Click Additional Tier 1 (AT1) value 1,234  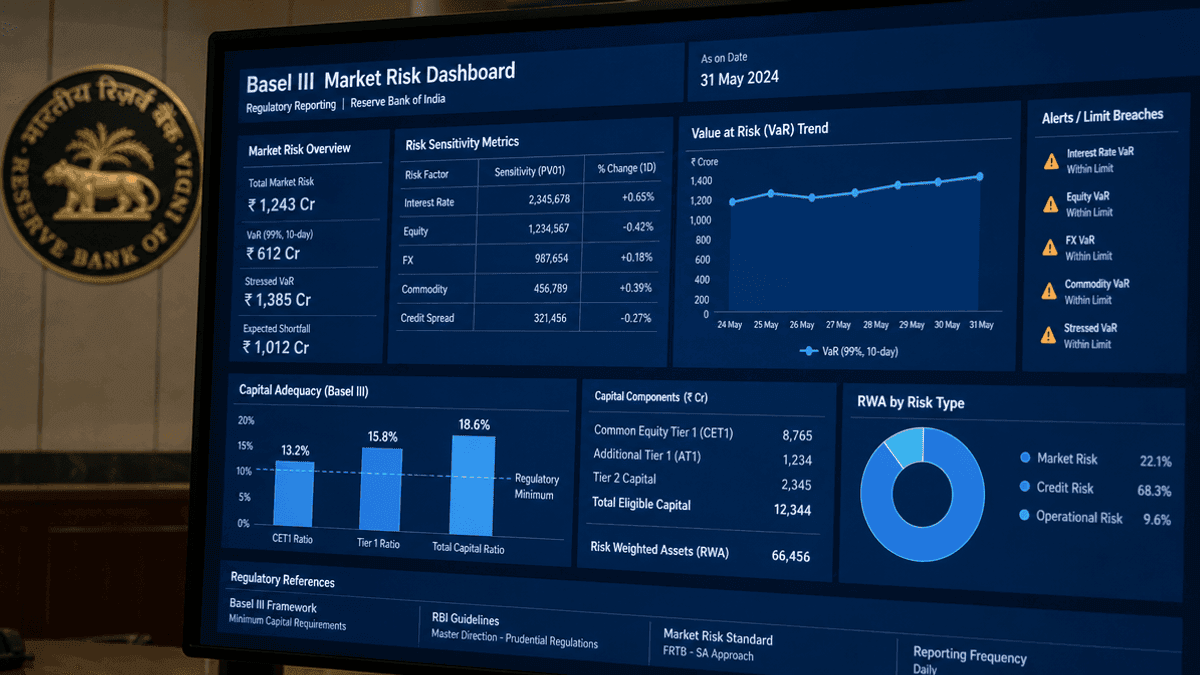pos(797,460)
